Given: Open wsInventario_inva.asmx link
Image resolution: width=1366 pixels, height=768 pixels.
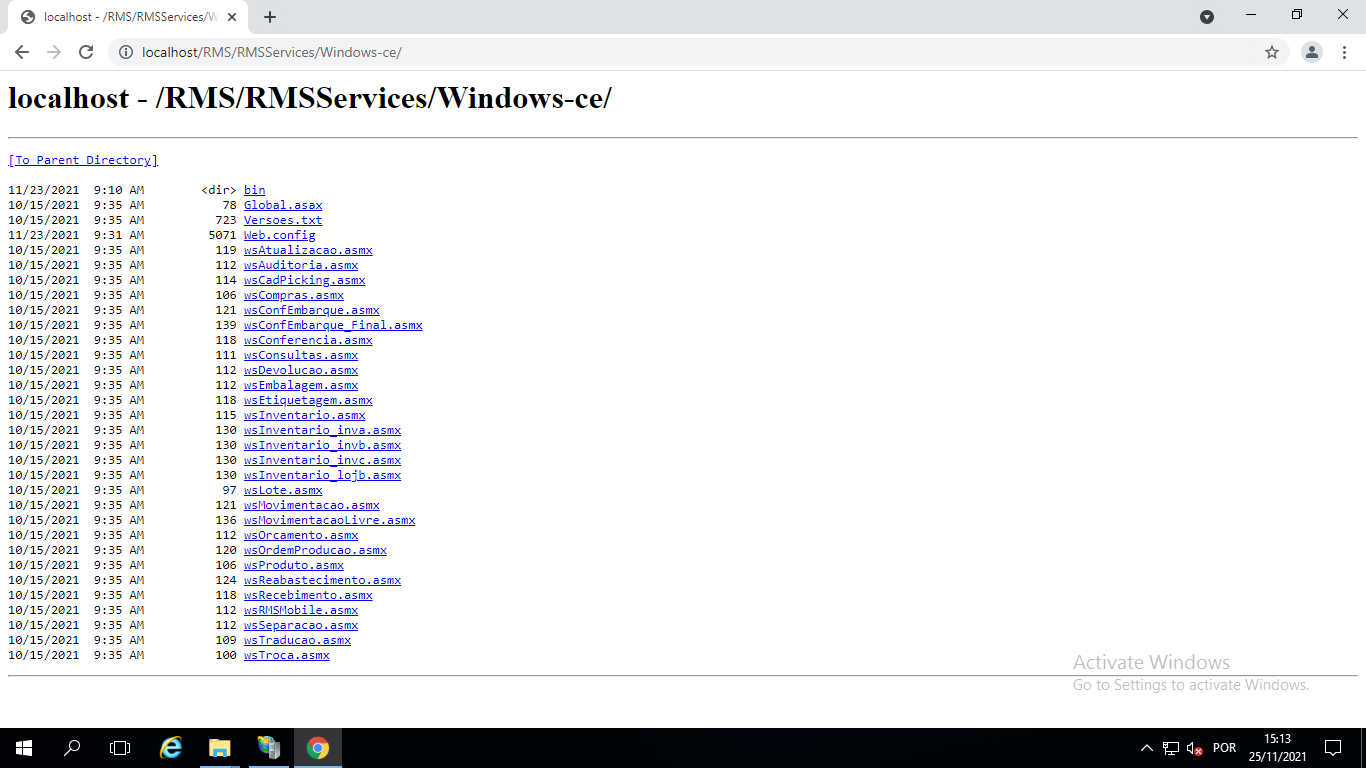Looking at the screenshot, I should coord(322,430).
